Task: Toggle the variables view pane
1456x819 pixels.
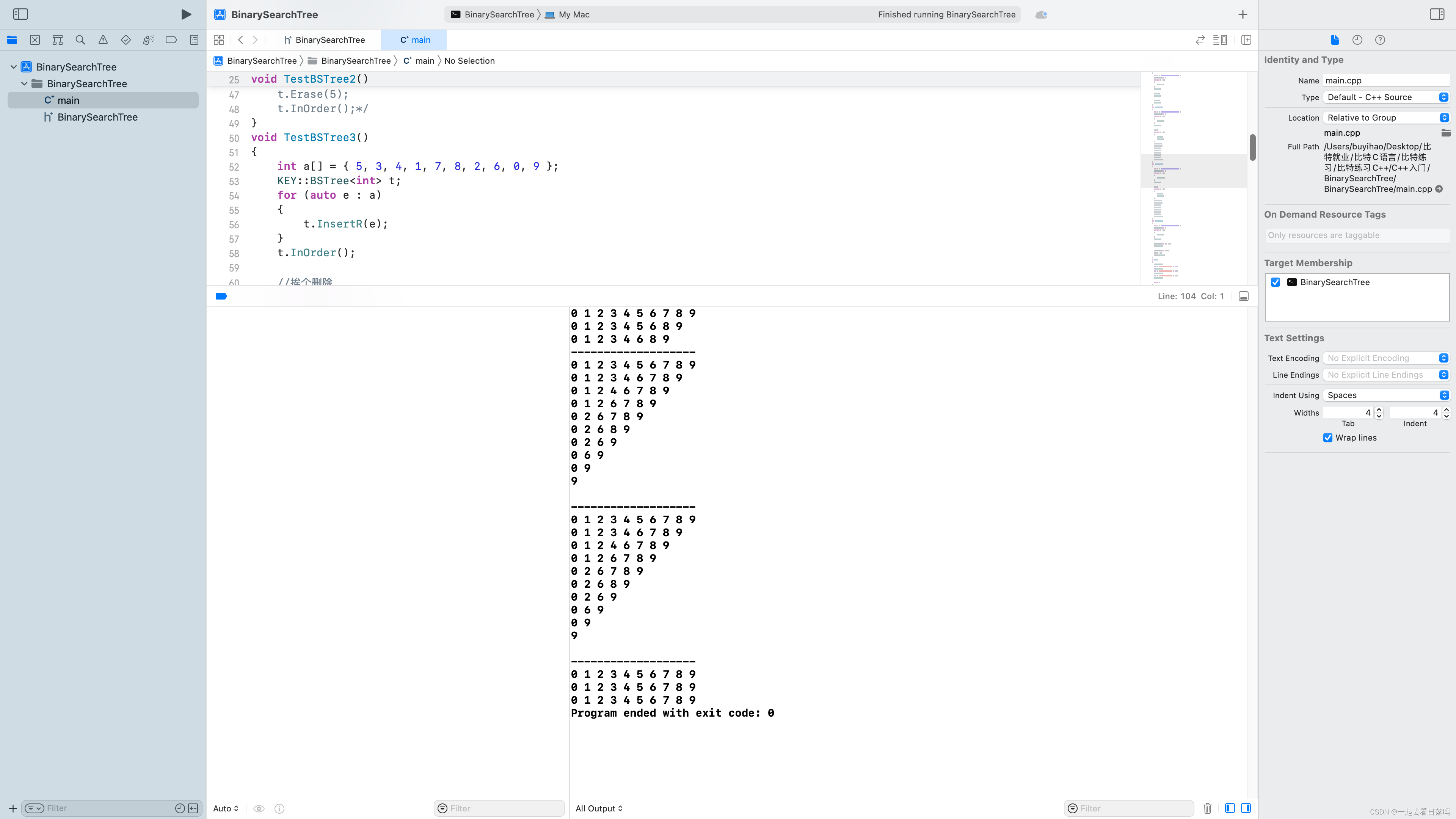Action: pos(1230,808)
